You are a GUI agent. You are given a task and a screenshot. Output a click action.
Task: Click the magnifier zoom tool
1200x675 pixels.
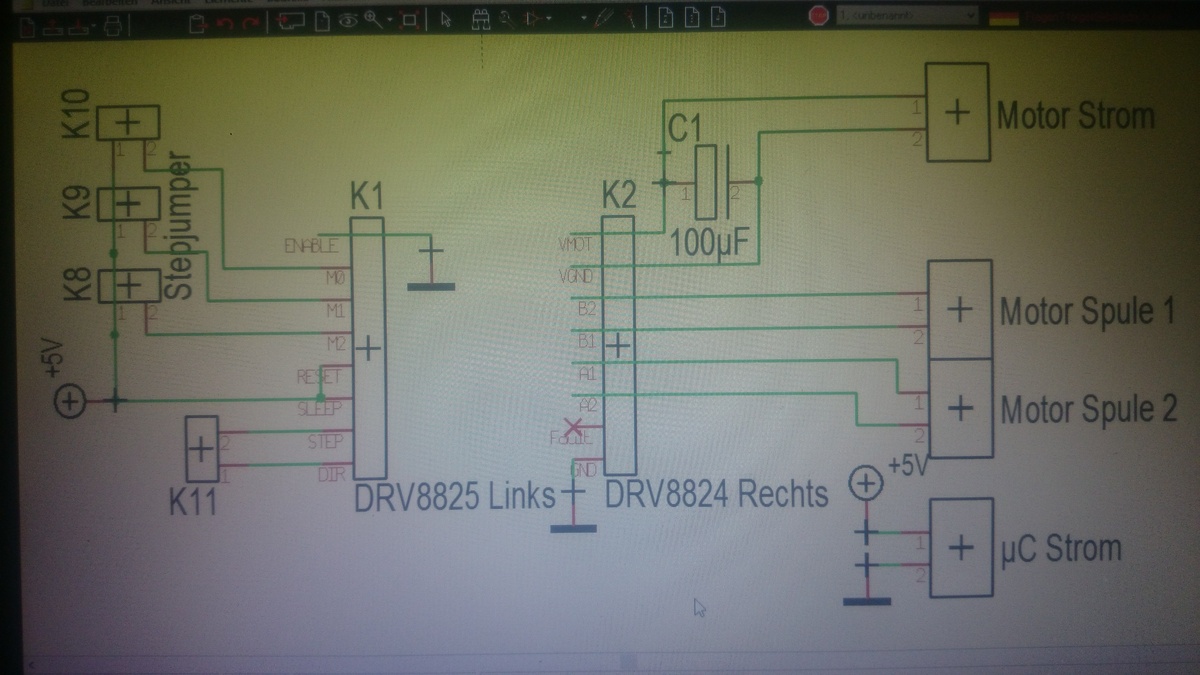[x=372, y=19]
